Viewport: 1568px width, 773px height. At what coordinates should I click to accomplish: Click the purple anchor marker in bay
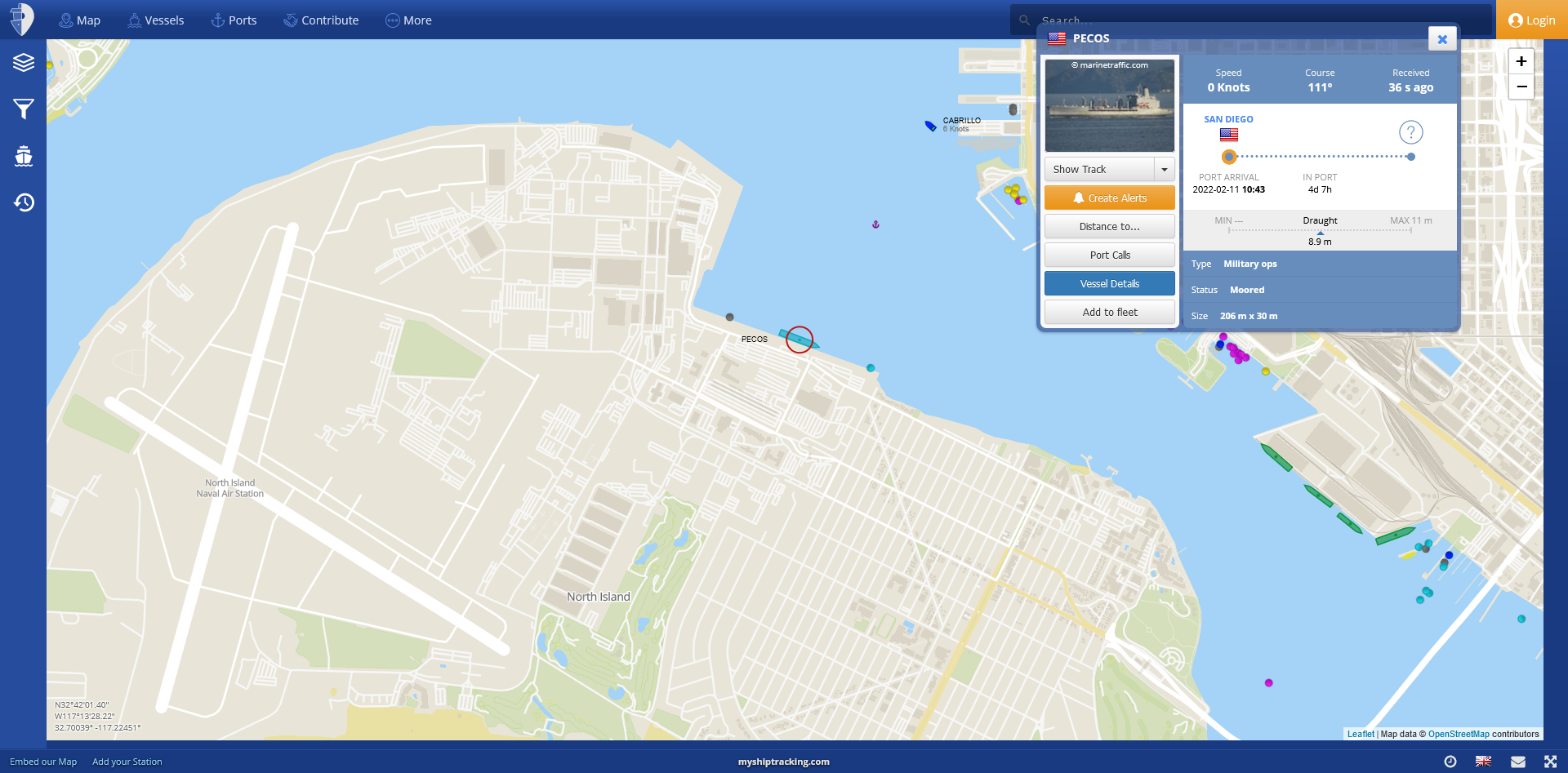coord(875,224)
